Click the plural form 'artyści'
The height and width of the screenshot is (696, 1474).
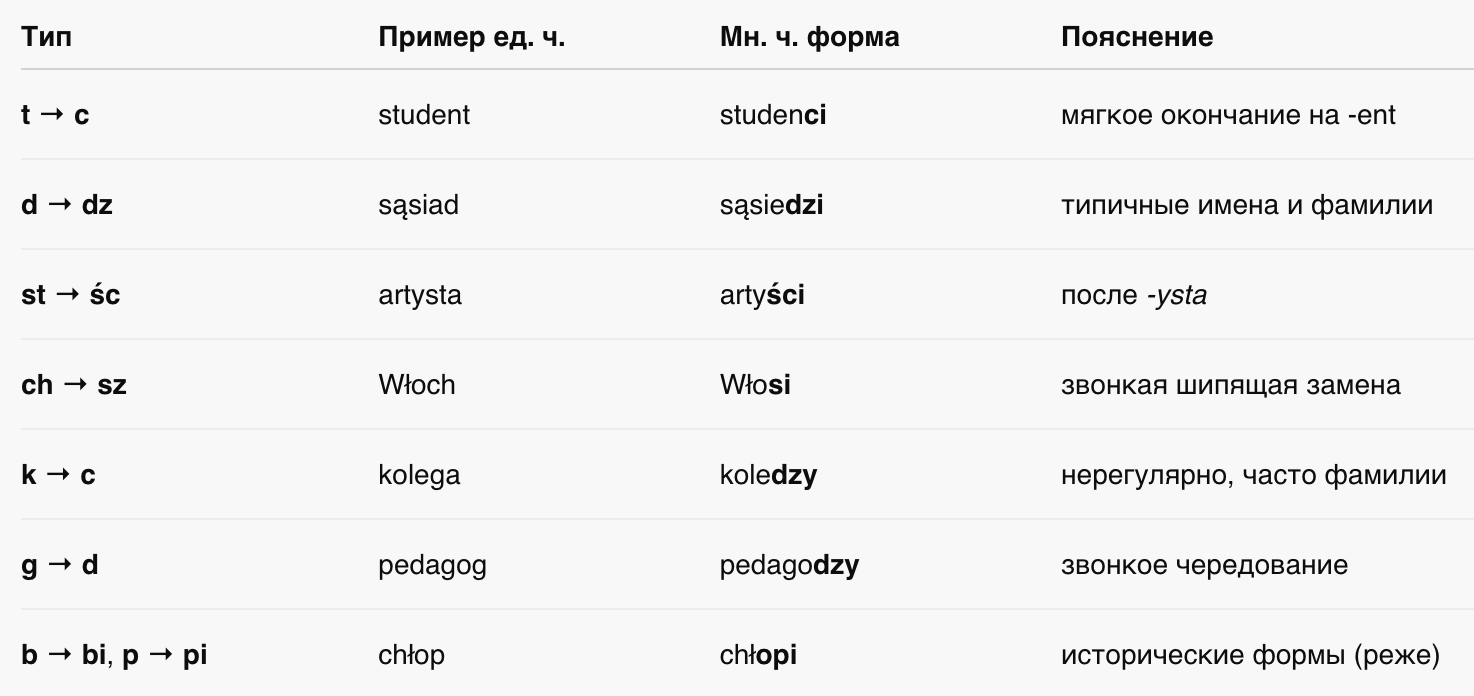pos(762,296)
